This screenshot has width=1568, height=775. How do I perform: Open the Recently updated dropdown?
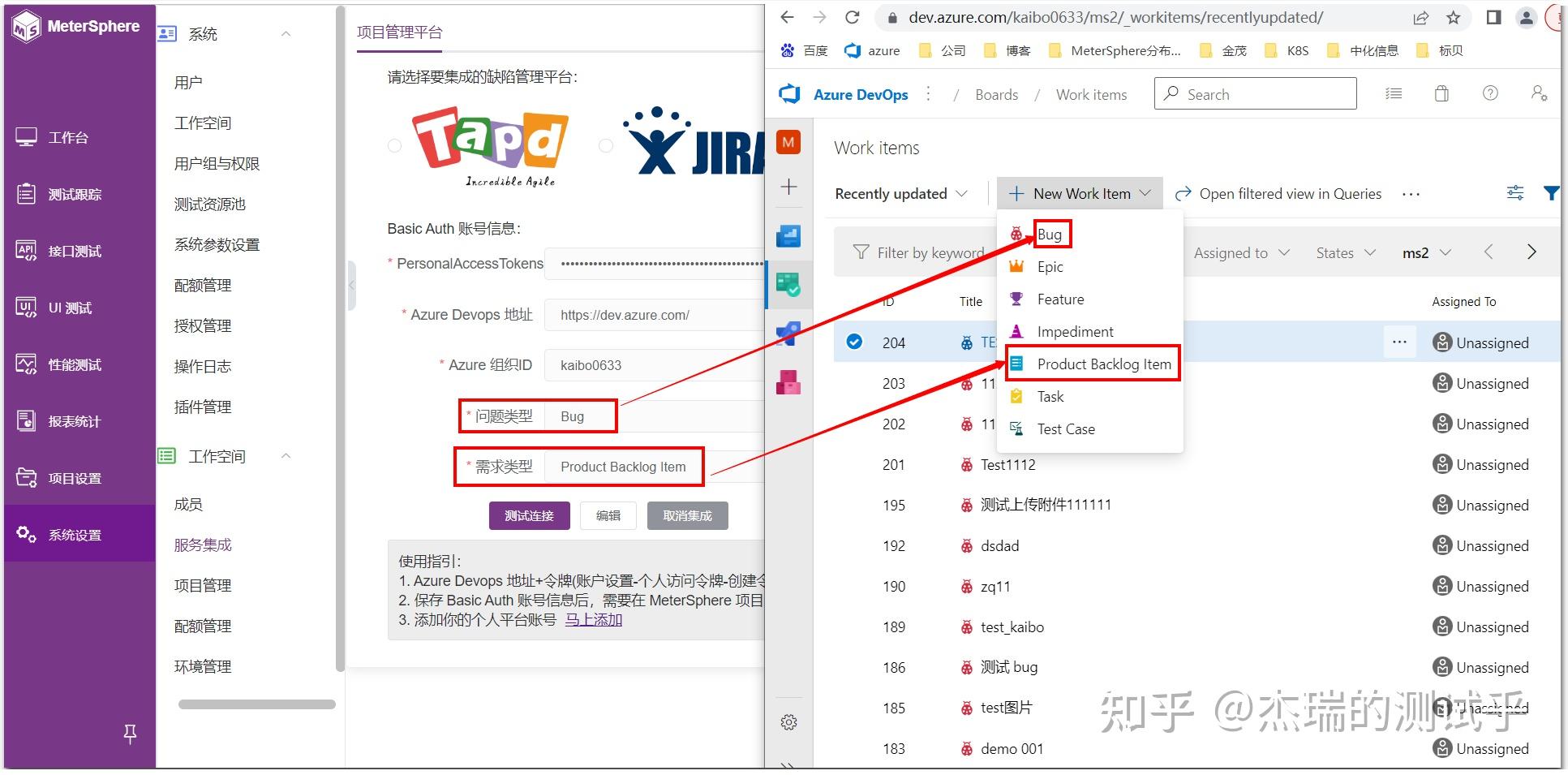(x=900, y=193)
